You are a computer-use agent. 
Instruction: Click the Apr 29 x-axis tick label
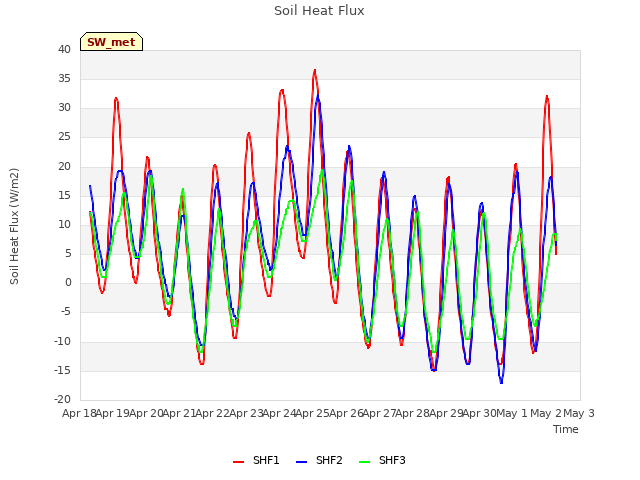click(446, 413)
